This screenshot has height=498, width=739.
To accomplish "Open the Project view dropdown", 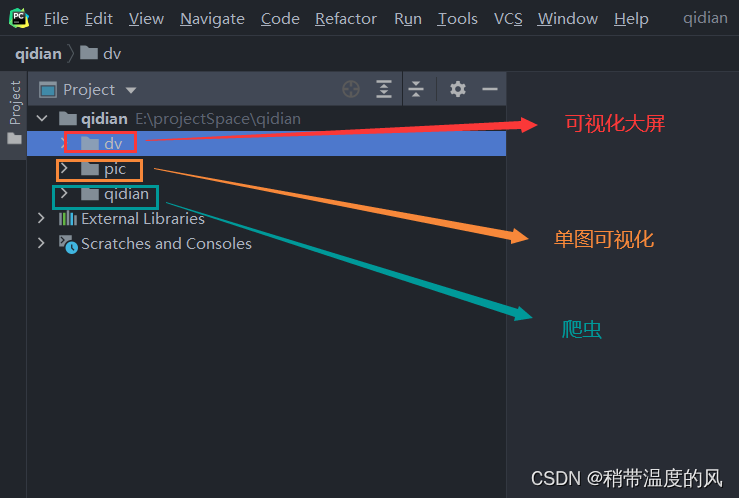I will point(131,90).
